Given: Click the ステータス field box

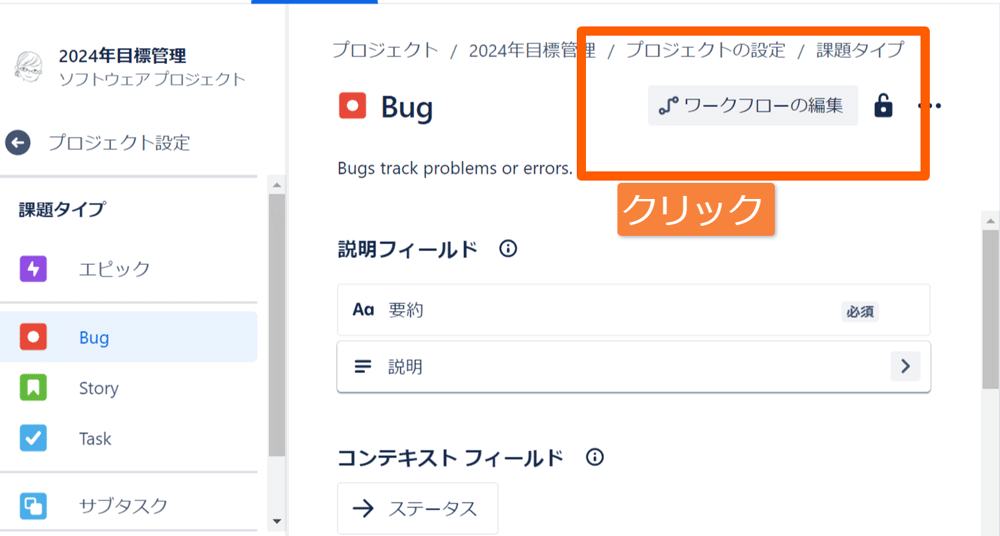Looking at the screenshot, I should (417, 509).
